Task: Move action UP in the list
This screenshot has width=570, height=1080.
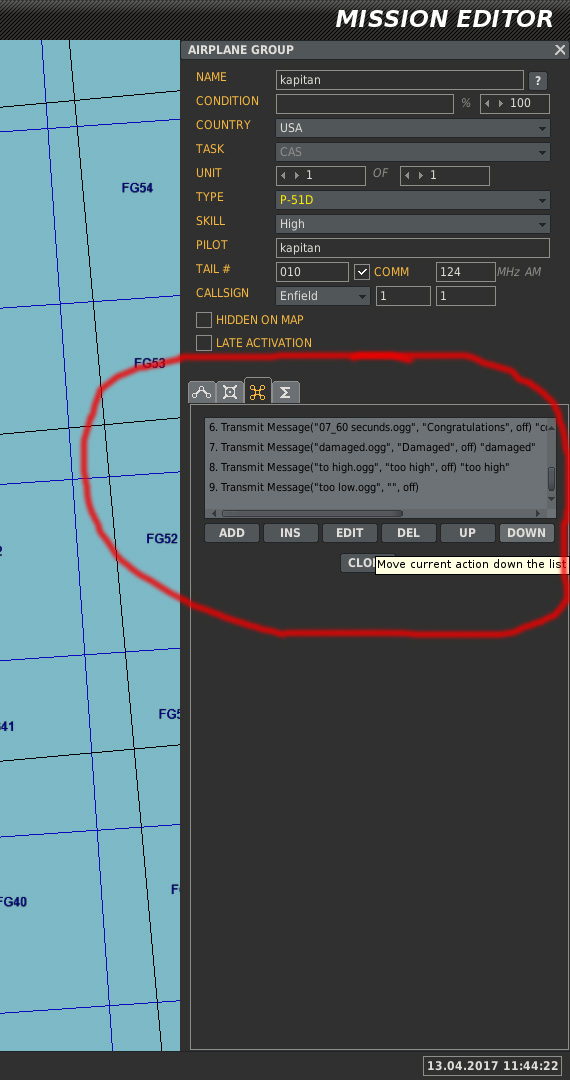Action: (467, 533)
